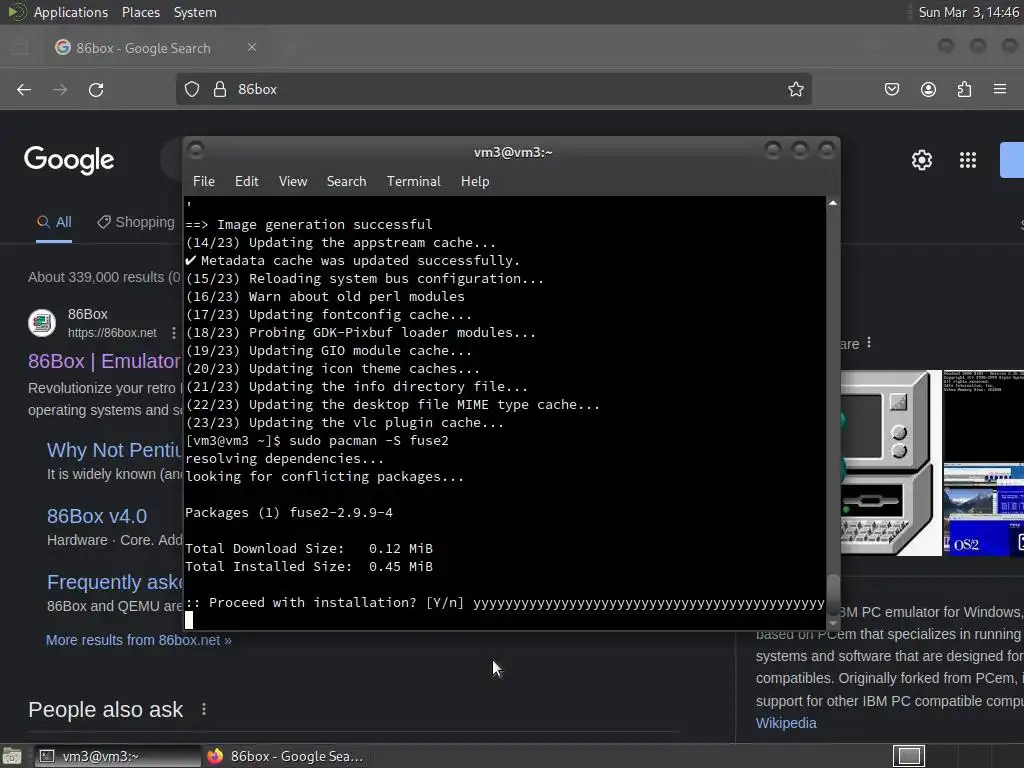Select the 86box Google Search browser tab
Image resolution: width=1024 pixels, height=768 pixels.
click(x=155, y=48)
